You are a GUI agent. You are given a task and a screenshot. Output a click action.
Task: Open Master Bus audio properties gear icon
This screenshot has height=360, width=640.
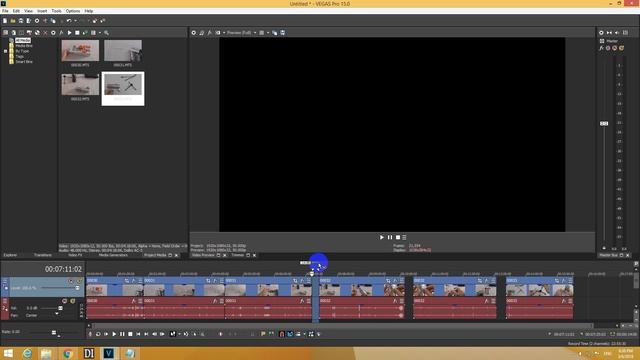pyautogui.click(x=601, y=33)
